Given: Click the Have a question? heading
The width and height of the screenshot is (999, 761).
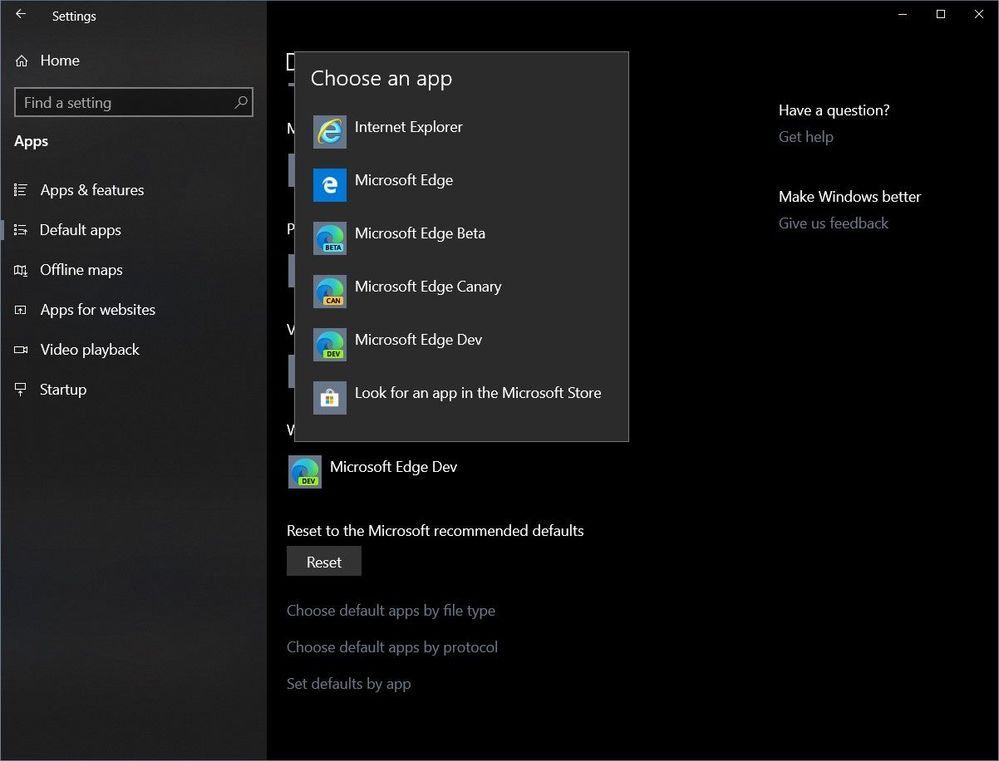Looking at the screenshot, I should click(833, 110).
